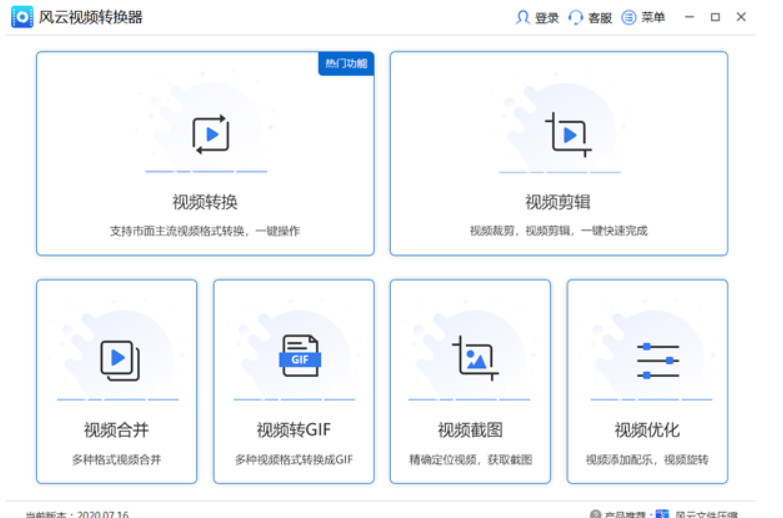This screenshot has width=783, height=518.
Task: Click the 当前版本 2020.07.16 version text
Action: [77, 514]
